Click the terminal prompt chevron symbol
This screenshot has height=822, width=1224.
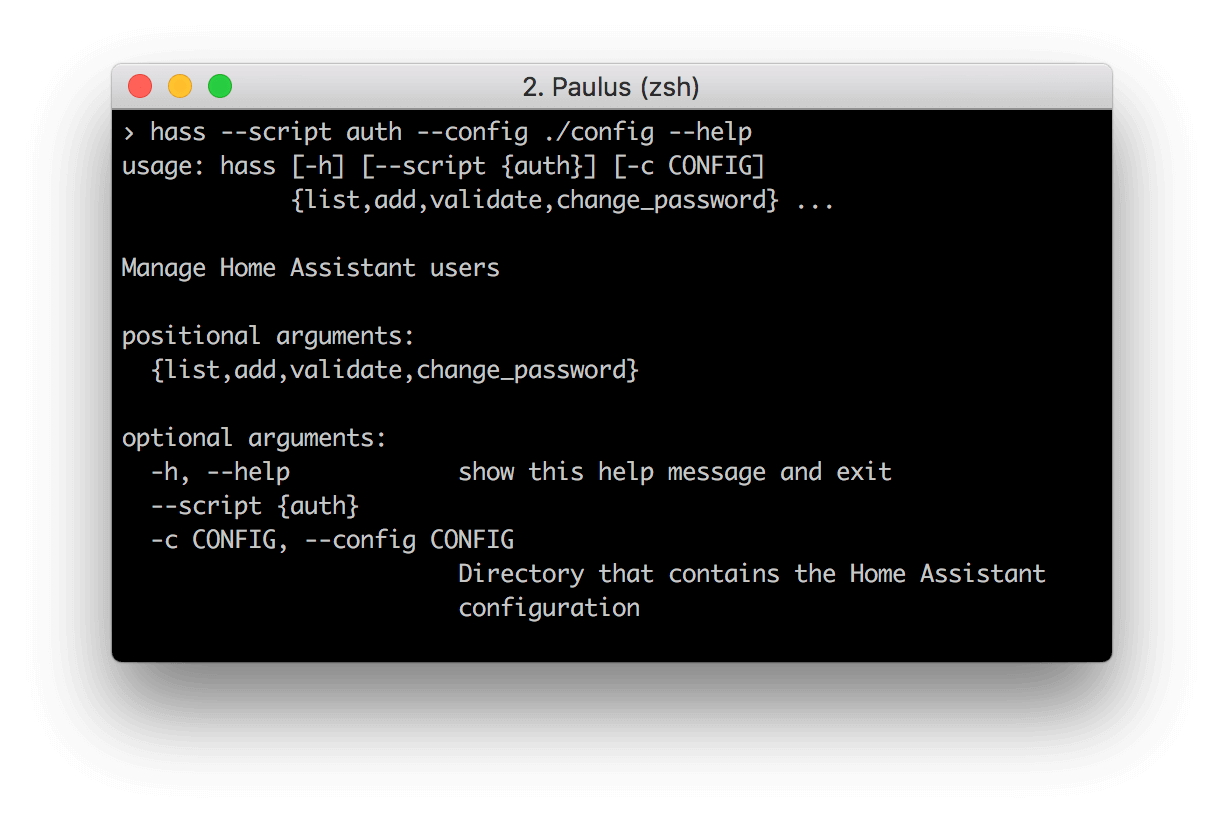coord(128,131)
